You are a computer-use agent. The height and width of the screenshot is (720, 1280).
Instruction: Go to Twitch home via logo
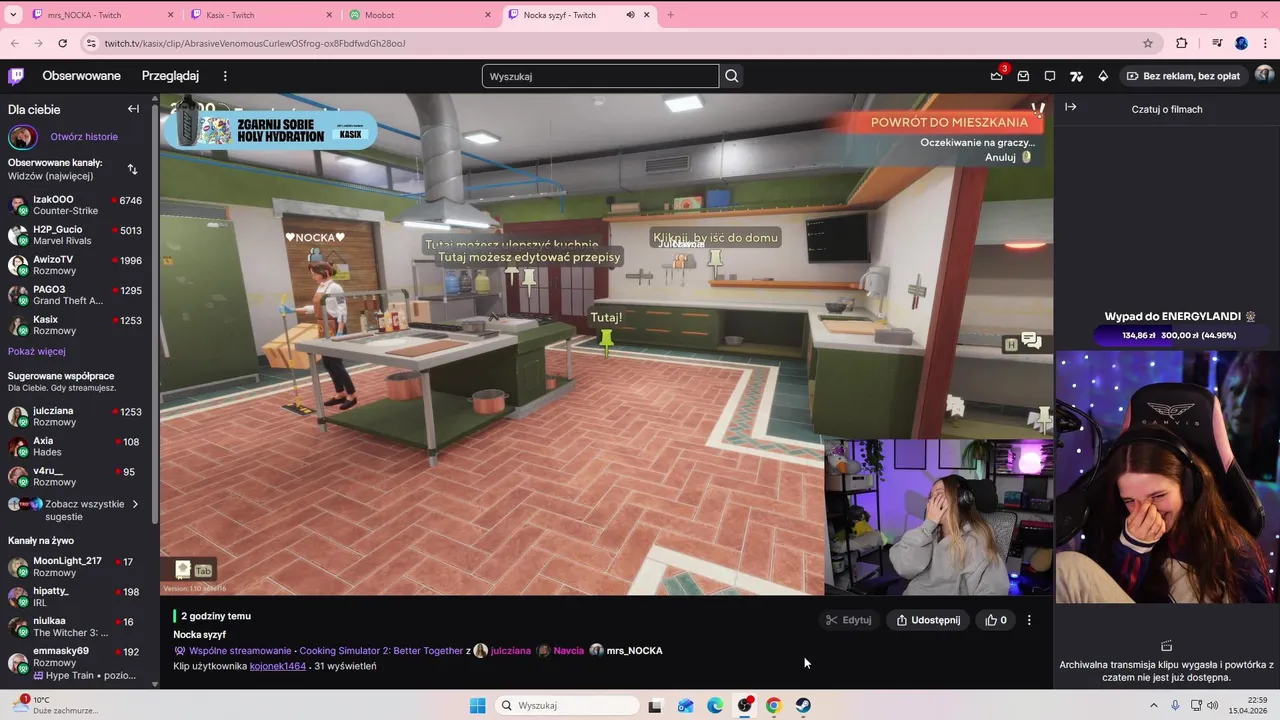16,76
